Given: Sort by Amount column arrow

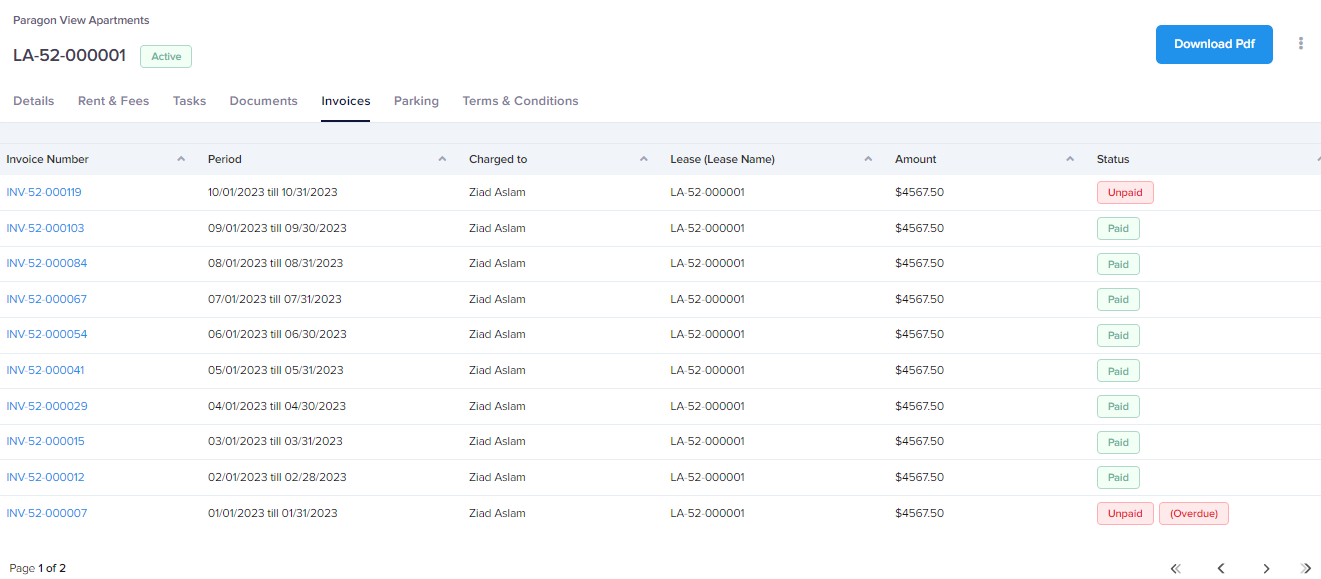Looking at the screenshot, I should (1070, 159).
